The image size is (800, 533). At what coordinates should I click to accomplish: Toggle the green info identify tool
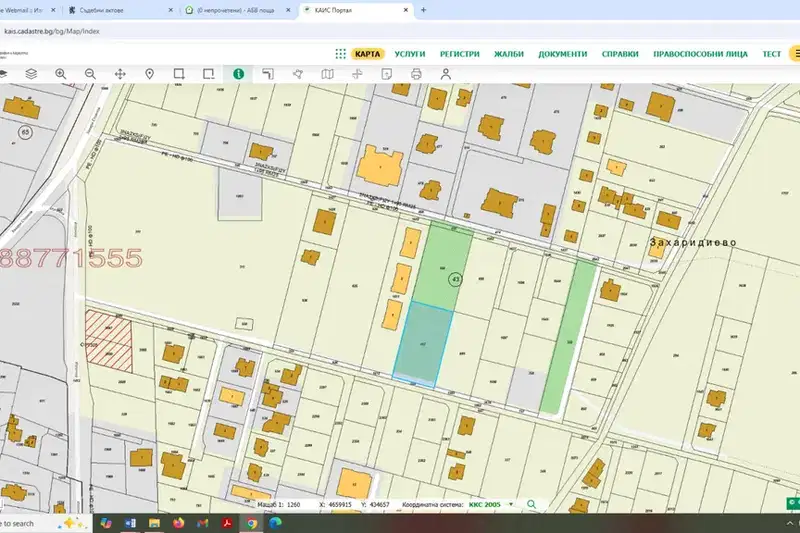coord(238,74)
